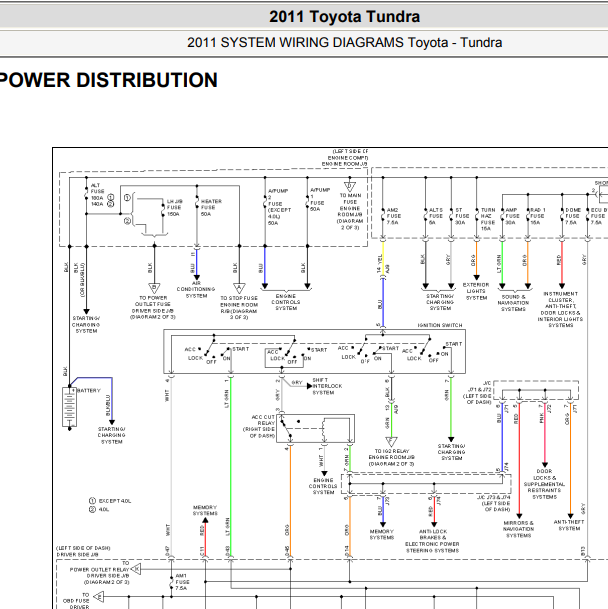Click the "TURN HAZ FUSE 15A" label
This screenshot has height=609, width=608.
click(x=488, y=219)
